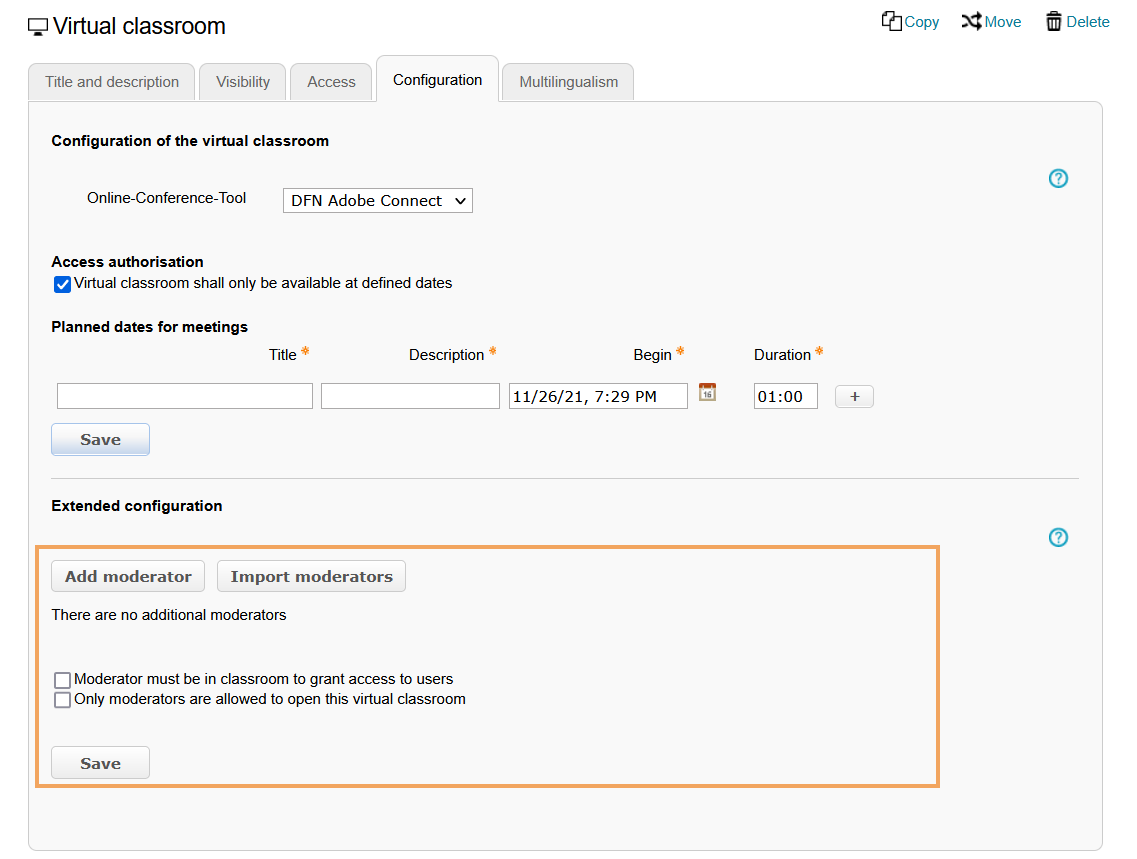
Task: Click the Move shuffle icon
Action: [x=971, y=21]
